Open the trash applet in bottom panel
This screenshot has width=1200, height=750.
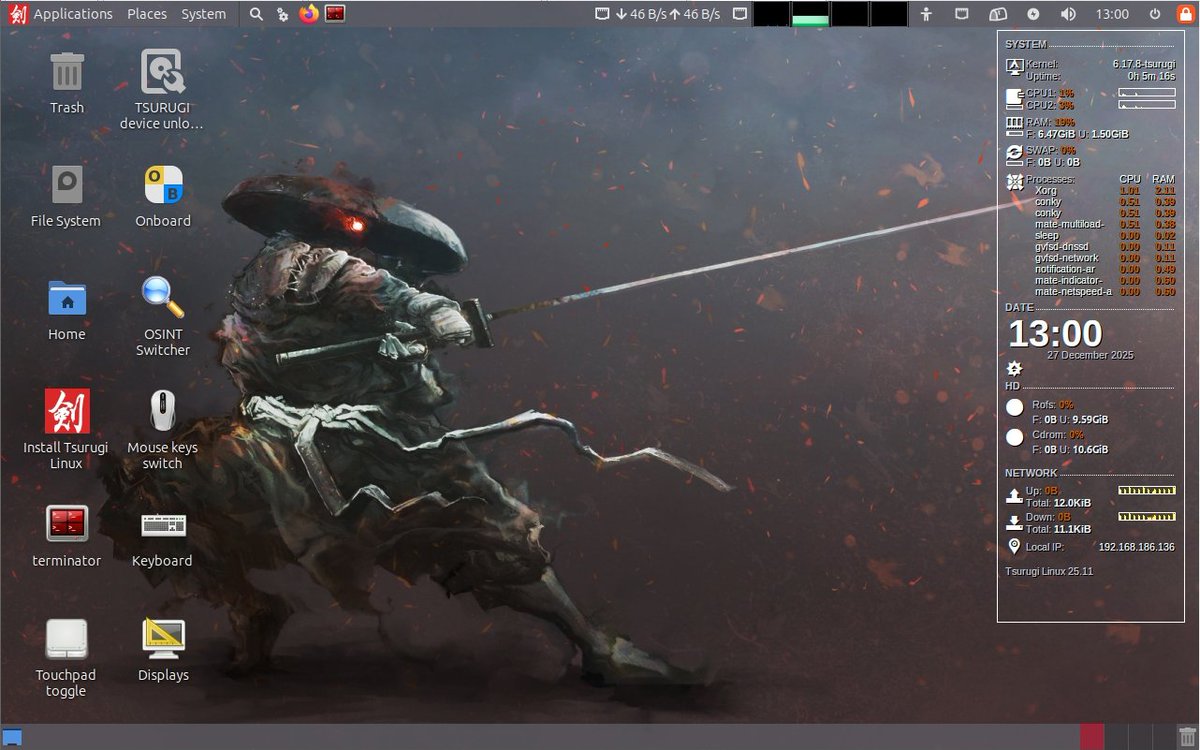pyautogui.click(x=1186, y=737)
